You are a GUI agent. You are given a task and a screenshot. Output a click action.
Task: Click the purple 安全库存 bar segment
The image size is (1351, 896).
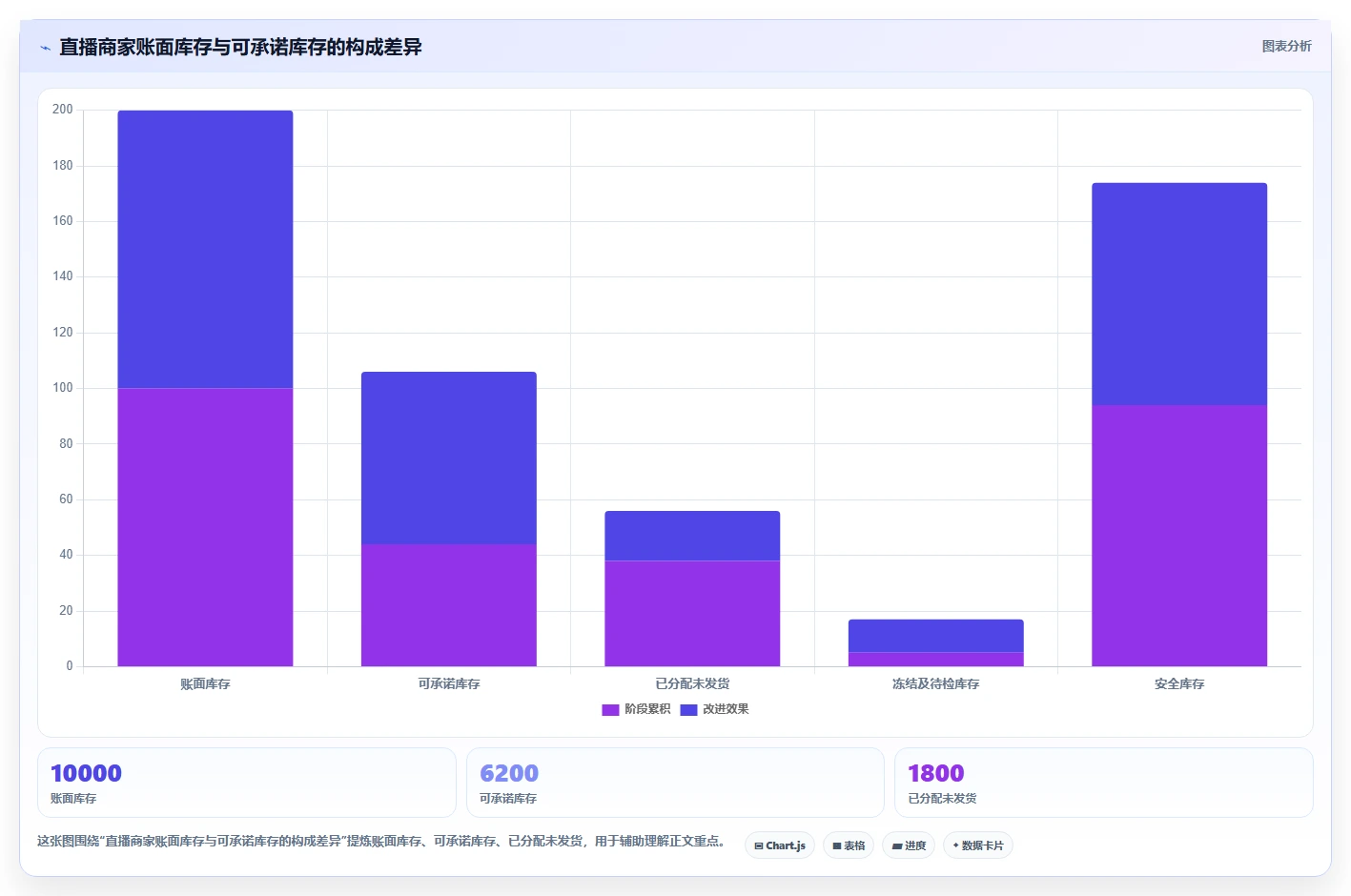(x=1179, y=536)
